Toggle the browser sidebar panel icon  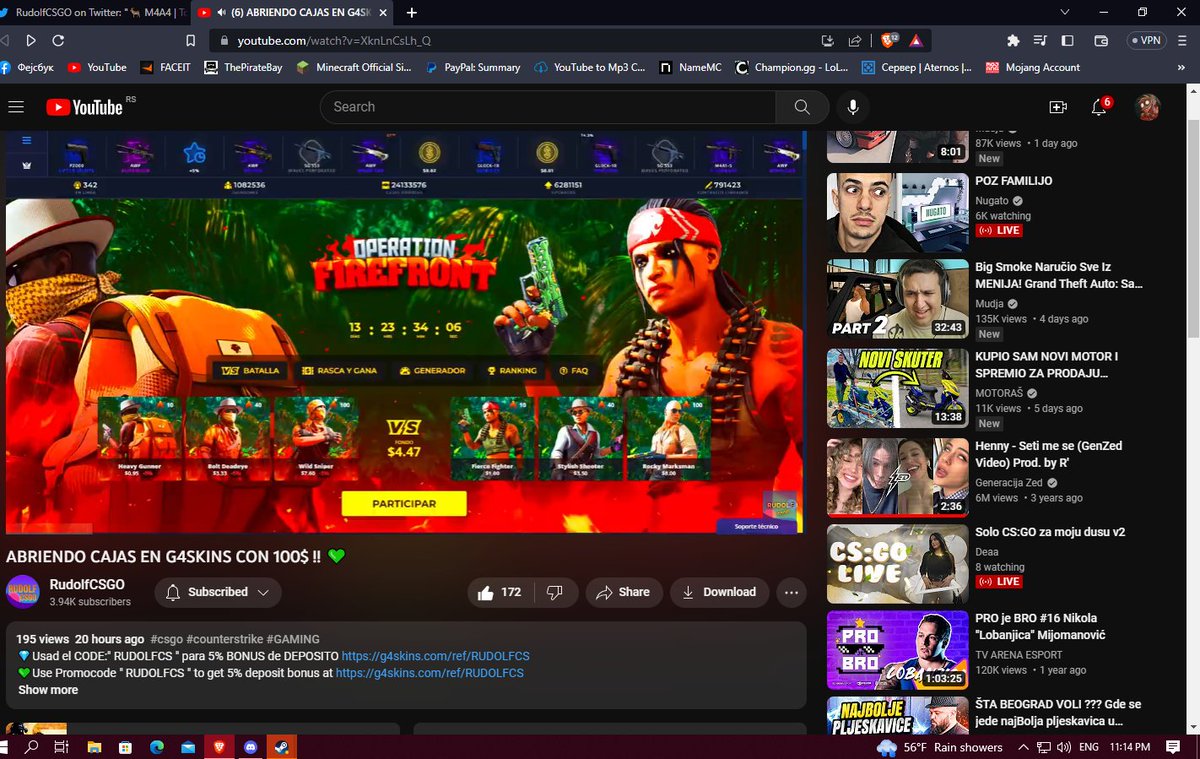coord(1067,41)
